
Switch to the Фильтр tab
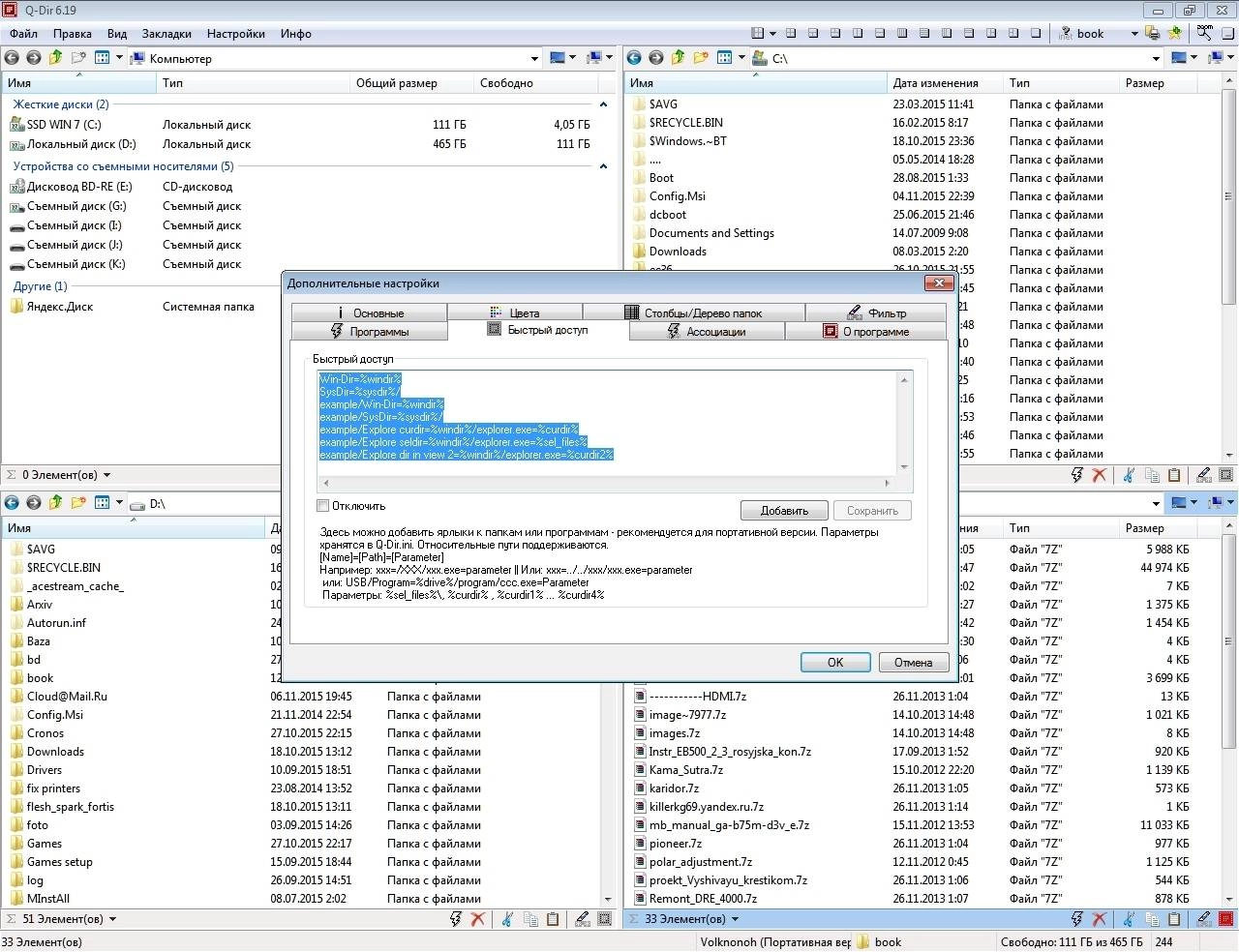876,312
